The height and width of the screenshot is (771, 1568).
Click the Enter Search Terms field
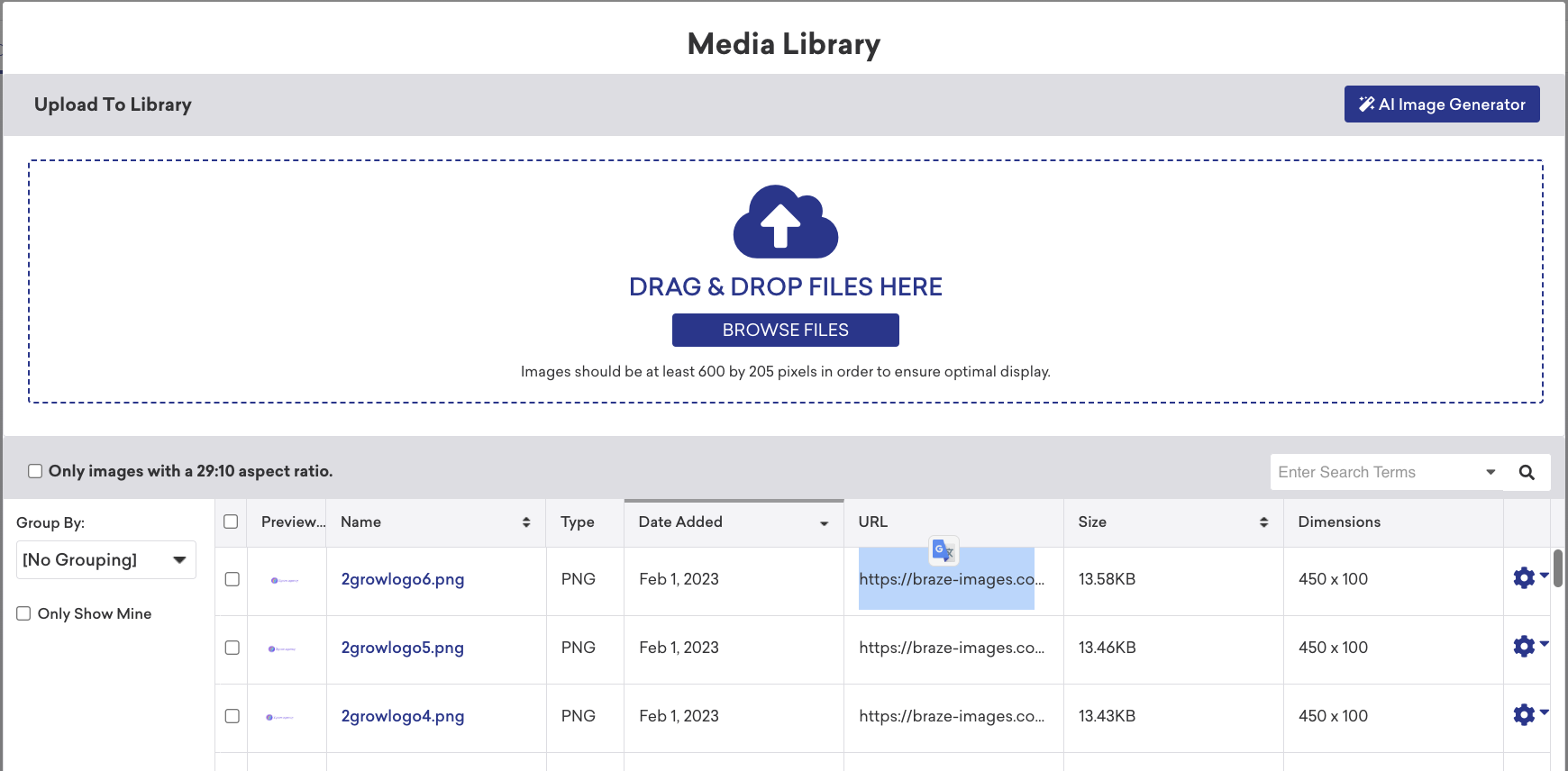tap(1374, 473)
